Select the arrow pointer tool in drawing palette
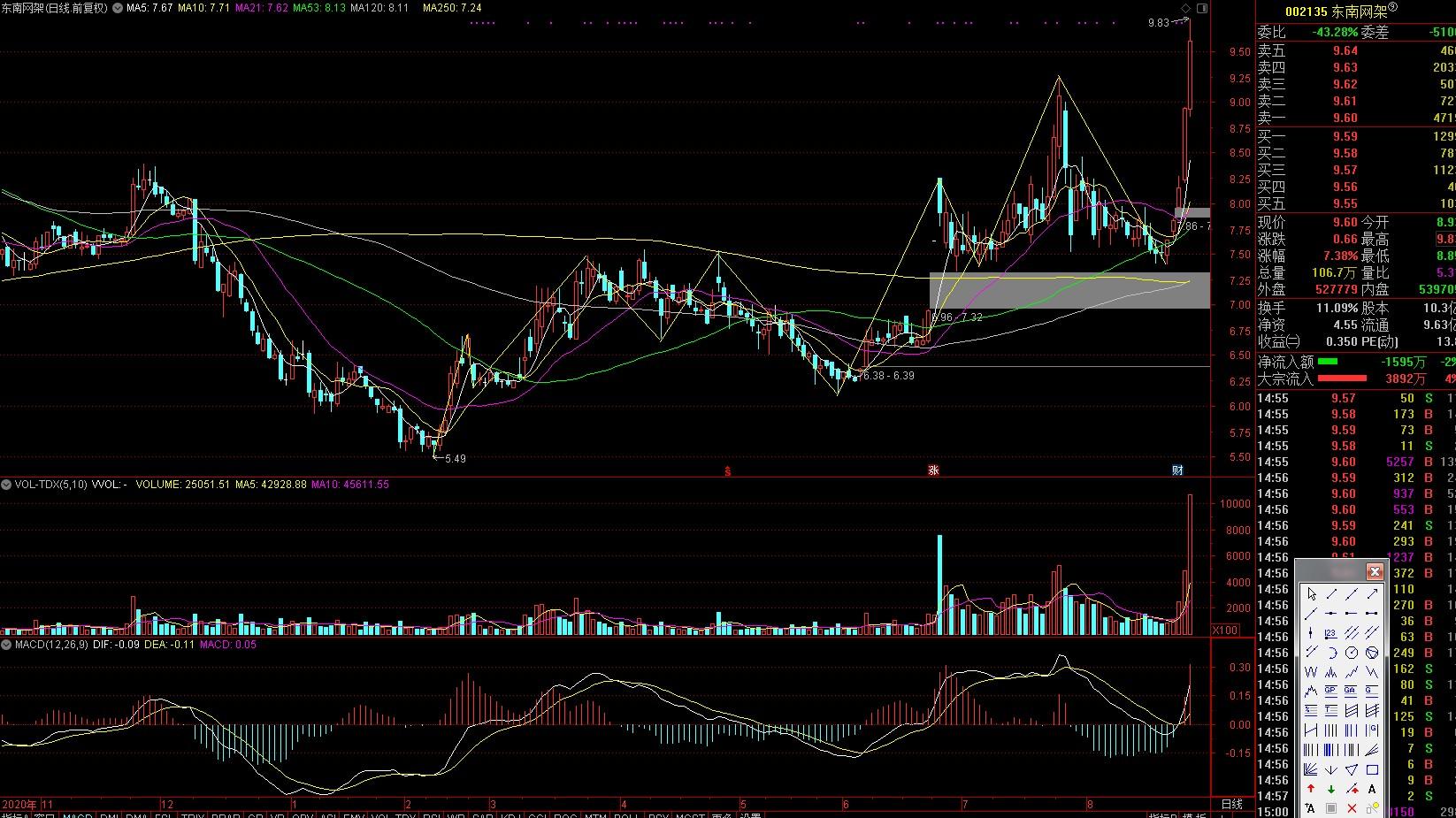Image resolution: width=1456 pixels, height=818 pixels. point(1311,594)
